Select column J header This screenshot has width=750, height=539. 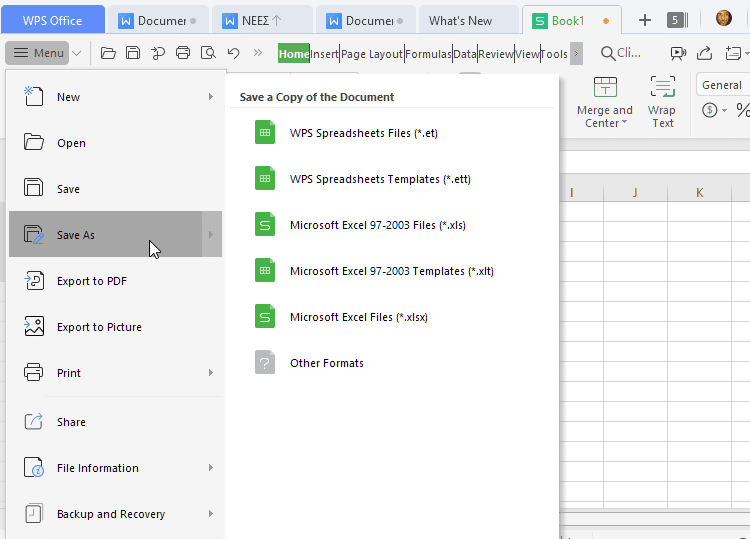pyautogui.click(x=635, y=192)
